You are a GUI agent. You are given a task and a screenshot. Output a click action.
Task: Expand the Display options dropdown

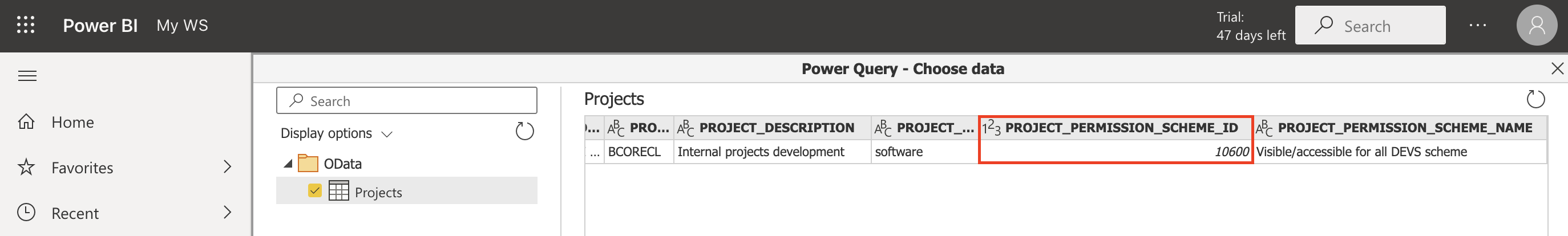click(x=336, y=133)
